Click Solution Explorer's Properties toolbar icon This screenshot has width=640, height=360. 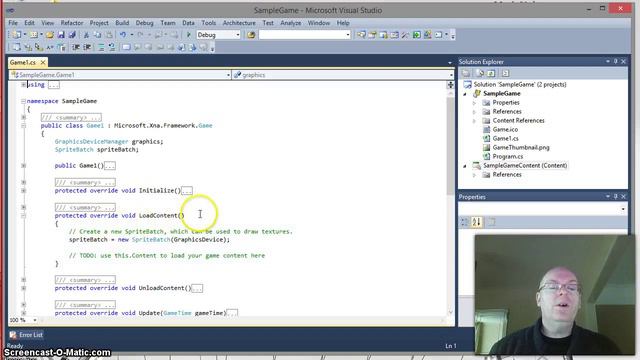(466, 73)
